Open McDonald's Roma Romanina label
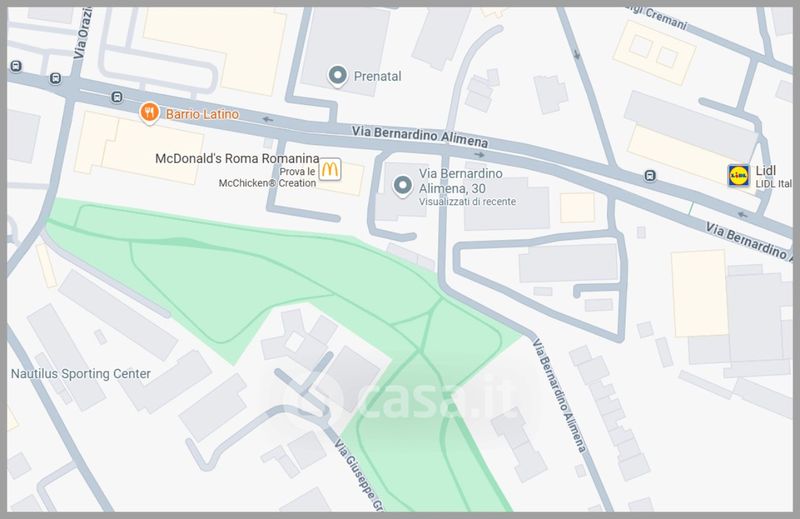 pyautogui.click(x=237, y=158)
